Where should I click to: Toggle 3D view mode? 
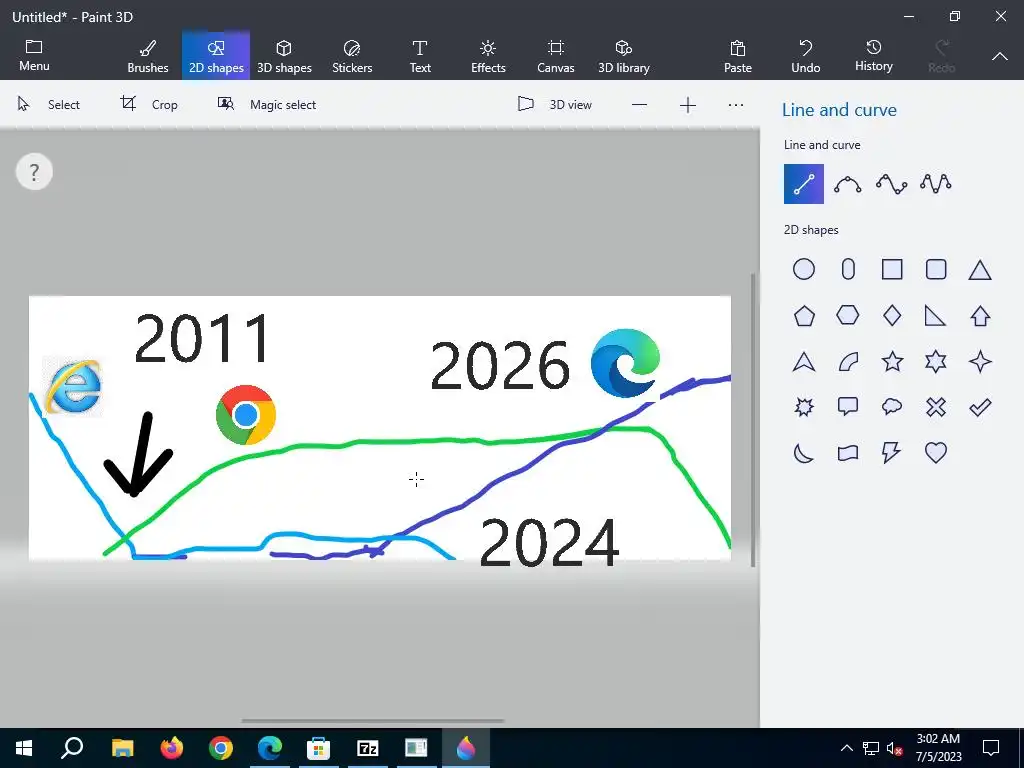[554, 104]
